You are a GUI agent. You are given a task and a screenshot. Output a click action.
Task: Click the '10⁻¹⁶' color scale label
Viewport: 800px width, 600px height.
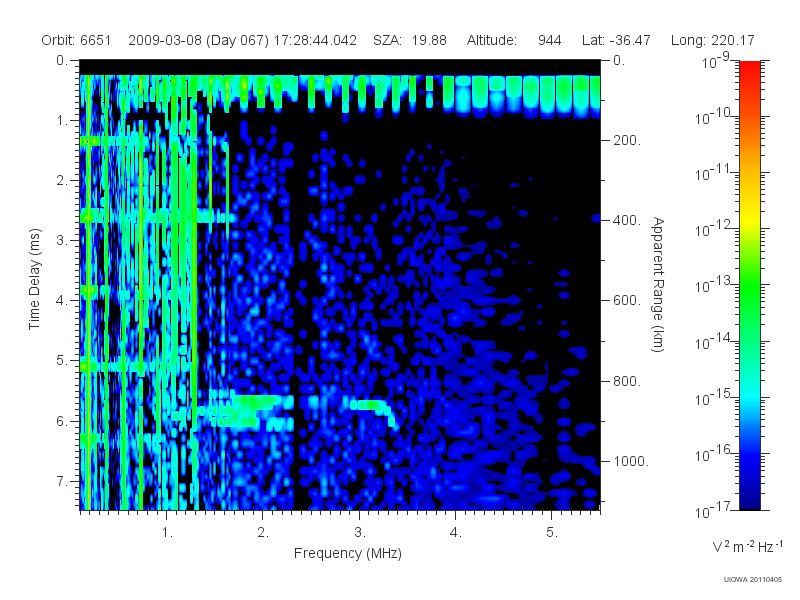tap(714, 454)
